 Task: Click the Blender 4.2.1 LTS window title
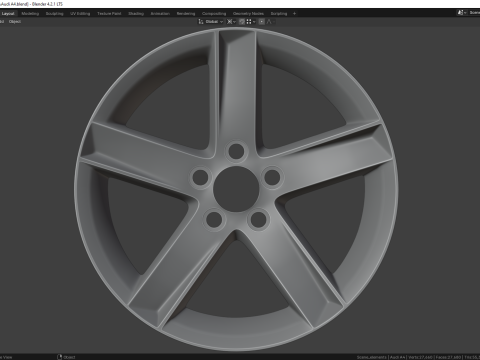pyautogui.click(x=47, y=4)
